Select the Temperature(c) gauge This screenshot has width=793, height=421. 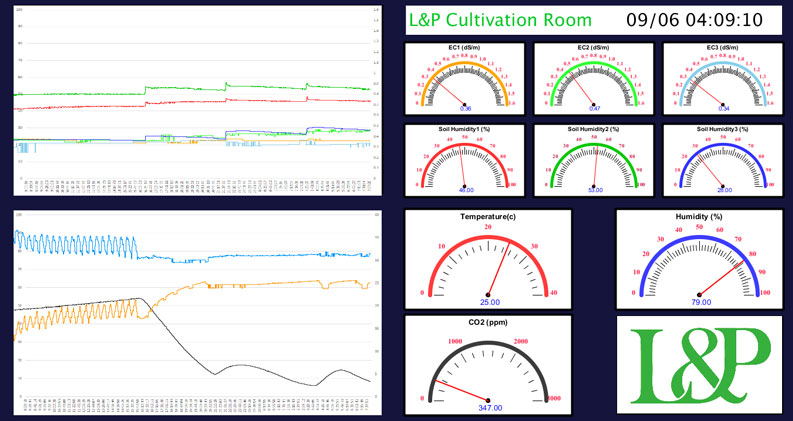(488, 259)
